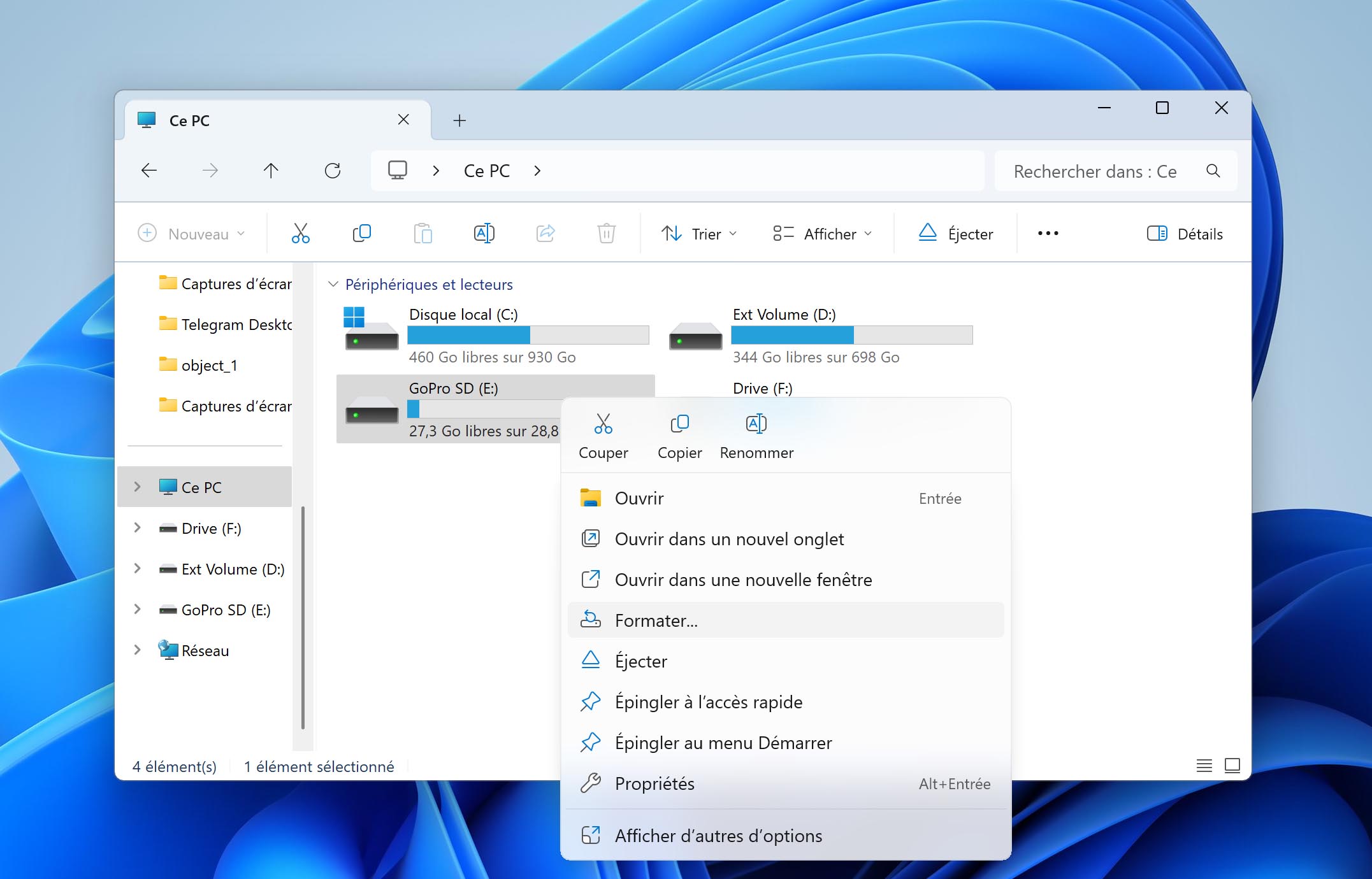Choose Épingler au menu Démarrer
1372x879 pixels.
click(785, 743)
